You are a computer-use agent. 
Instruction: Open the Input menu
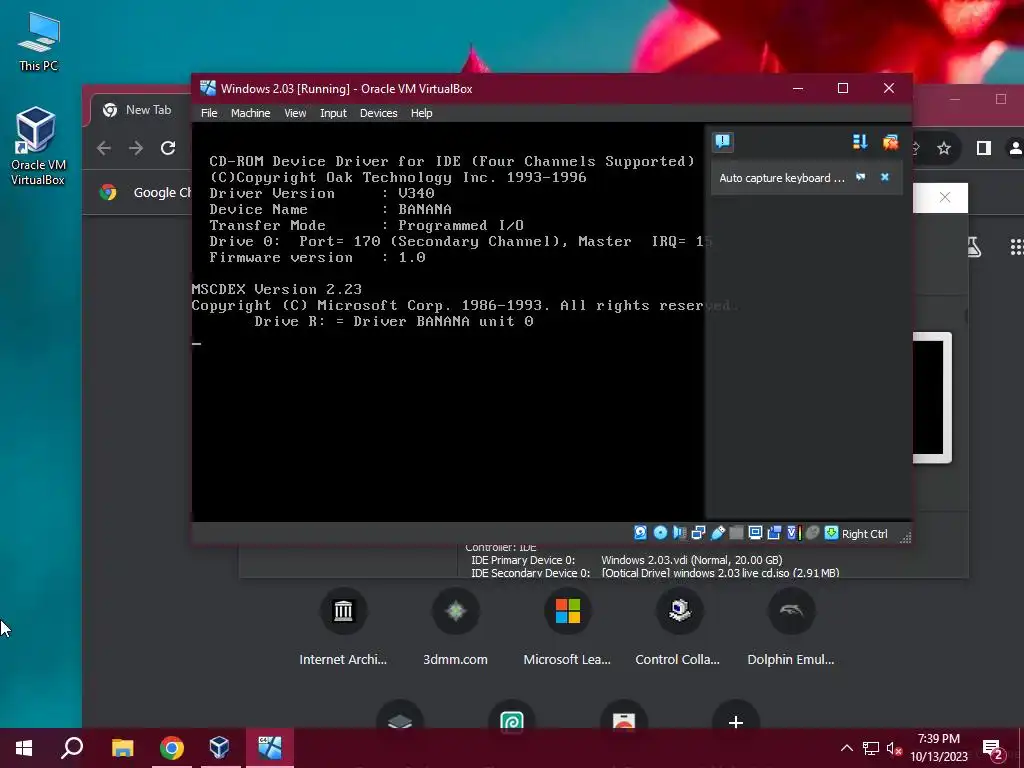click(333, 113)
